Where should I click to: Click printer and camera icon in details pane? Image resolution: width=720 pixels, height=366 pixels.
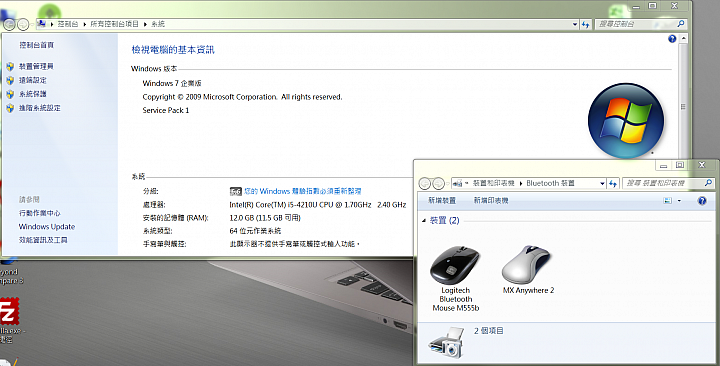tap(446, 342)
